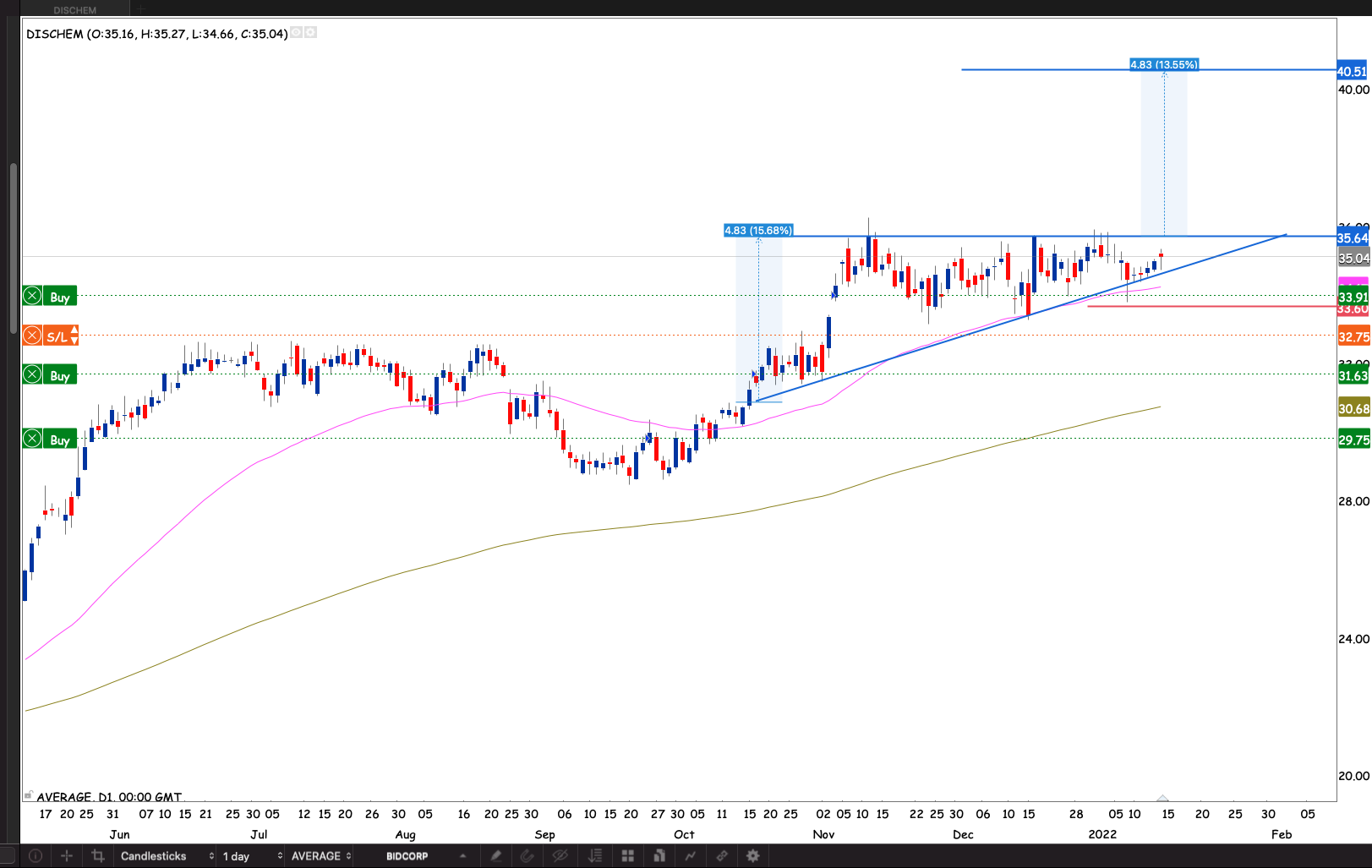Click the link chain icon
The image size is (1372, 868).
(722, 856)
